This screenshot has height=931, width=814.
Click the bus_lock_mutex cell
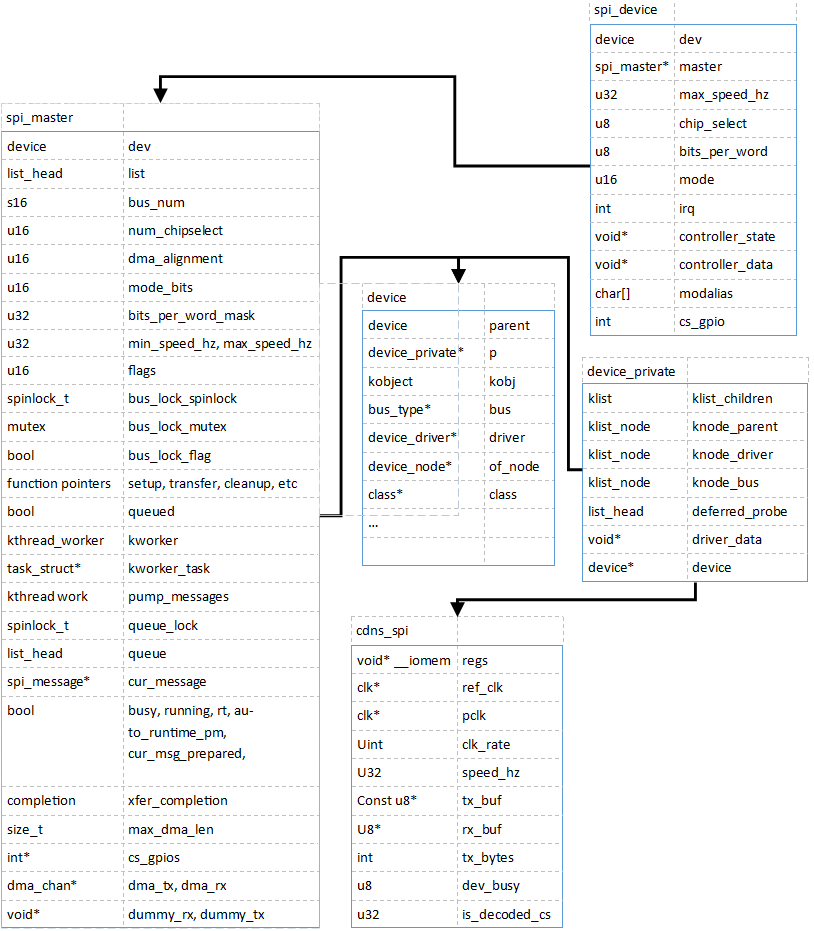coord(177,426)
